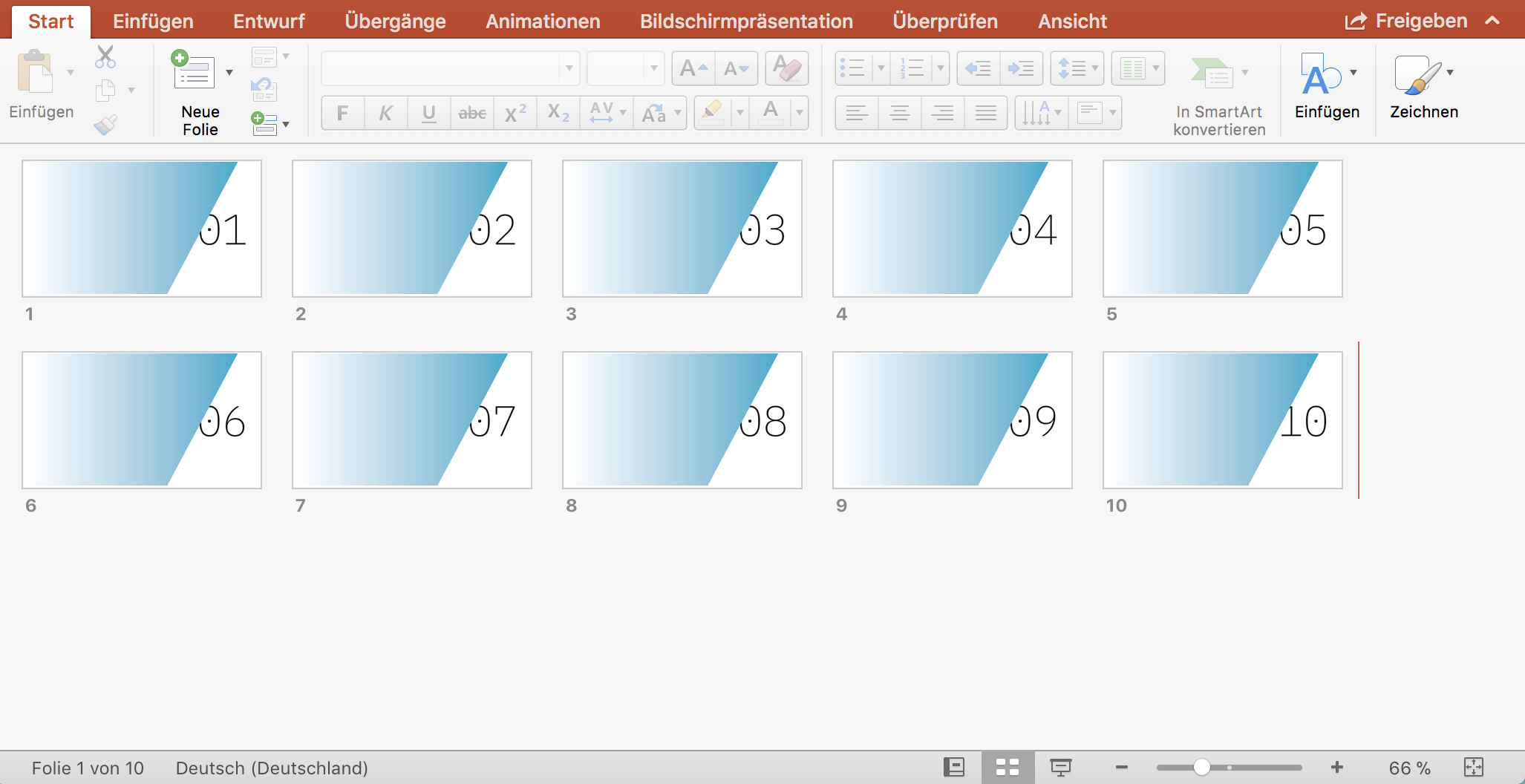Screen dimensions: 1525x784
Task: Increase indent level icon
Action: coord(1022,69)
